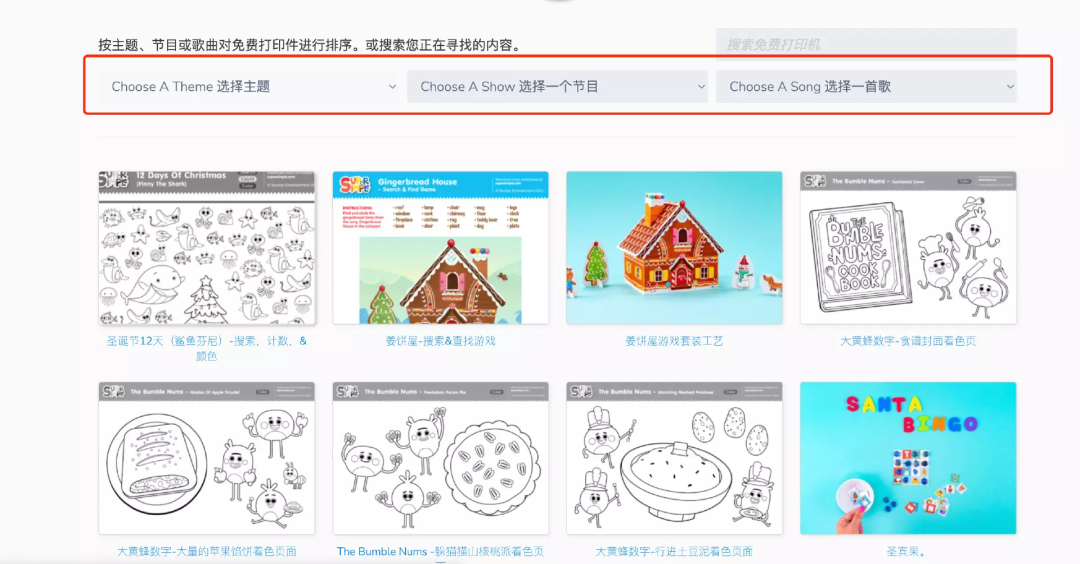Click the 大黄蜂数字-食谱封面着色页 link
Viewport: 1080px width, 564px height.
pos(908,341)
